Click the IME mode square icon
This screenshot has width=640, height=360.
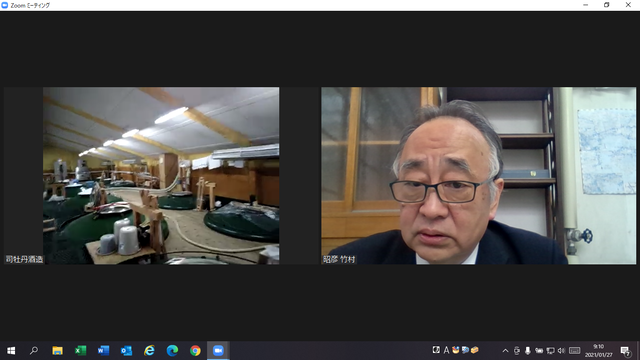pyautogui.click(x=436, y=350)
